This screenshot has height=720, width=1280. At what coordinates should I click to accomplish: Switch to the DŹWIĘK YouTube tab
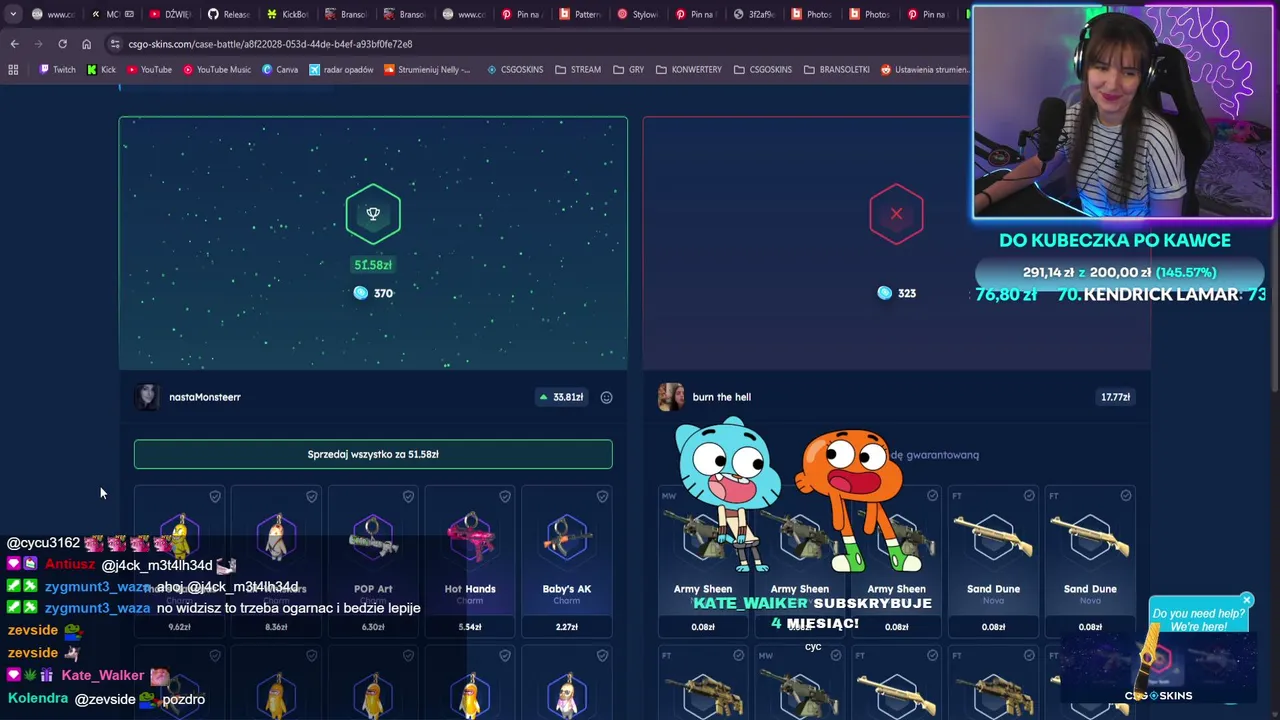(x=170, y=14)
